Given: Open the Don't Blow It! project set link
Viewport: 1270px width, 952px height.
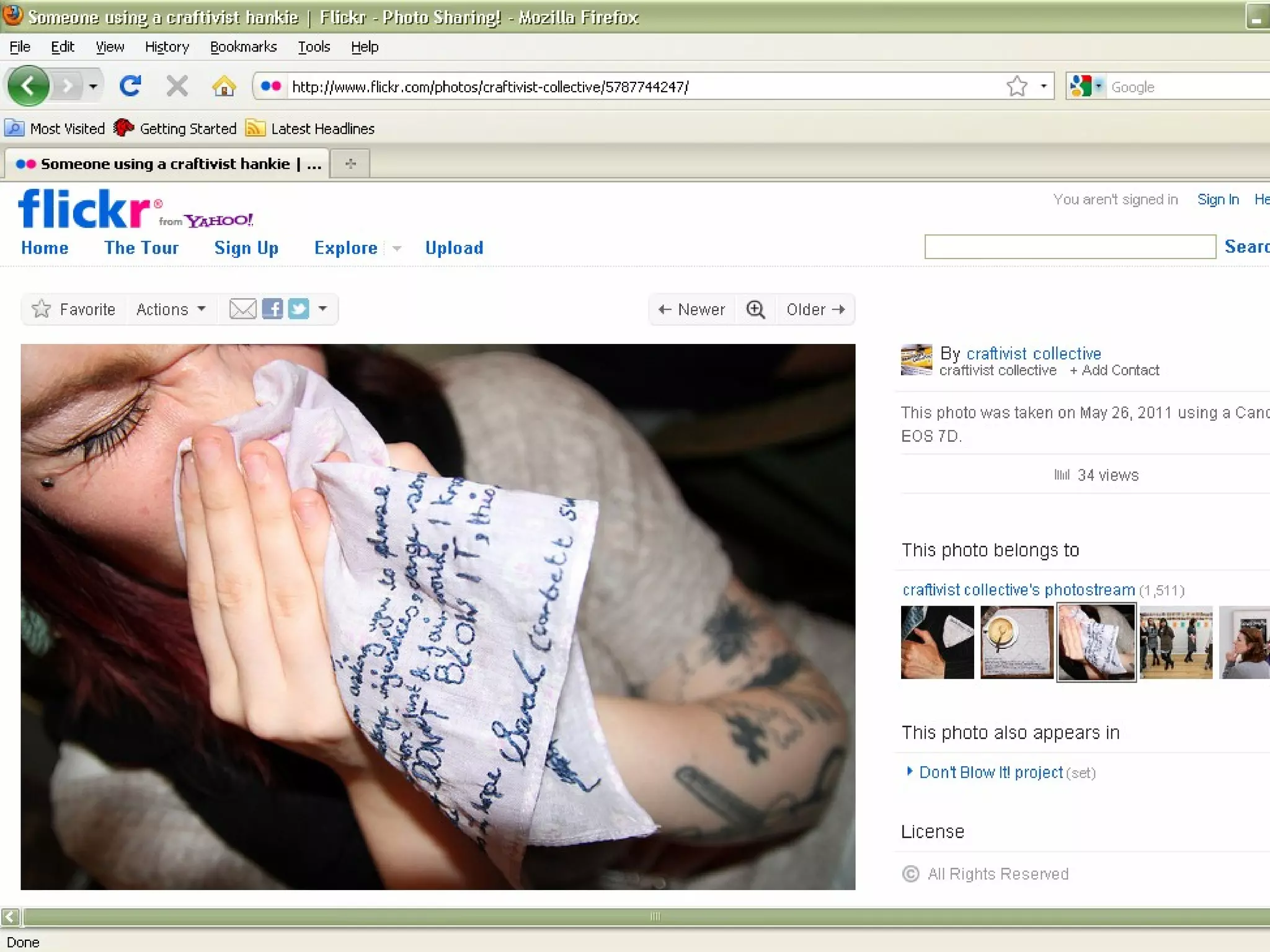Looking at the screenshot, I should coord(990,772).
